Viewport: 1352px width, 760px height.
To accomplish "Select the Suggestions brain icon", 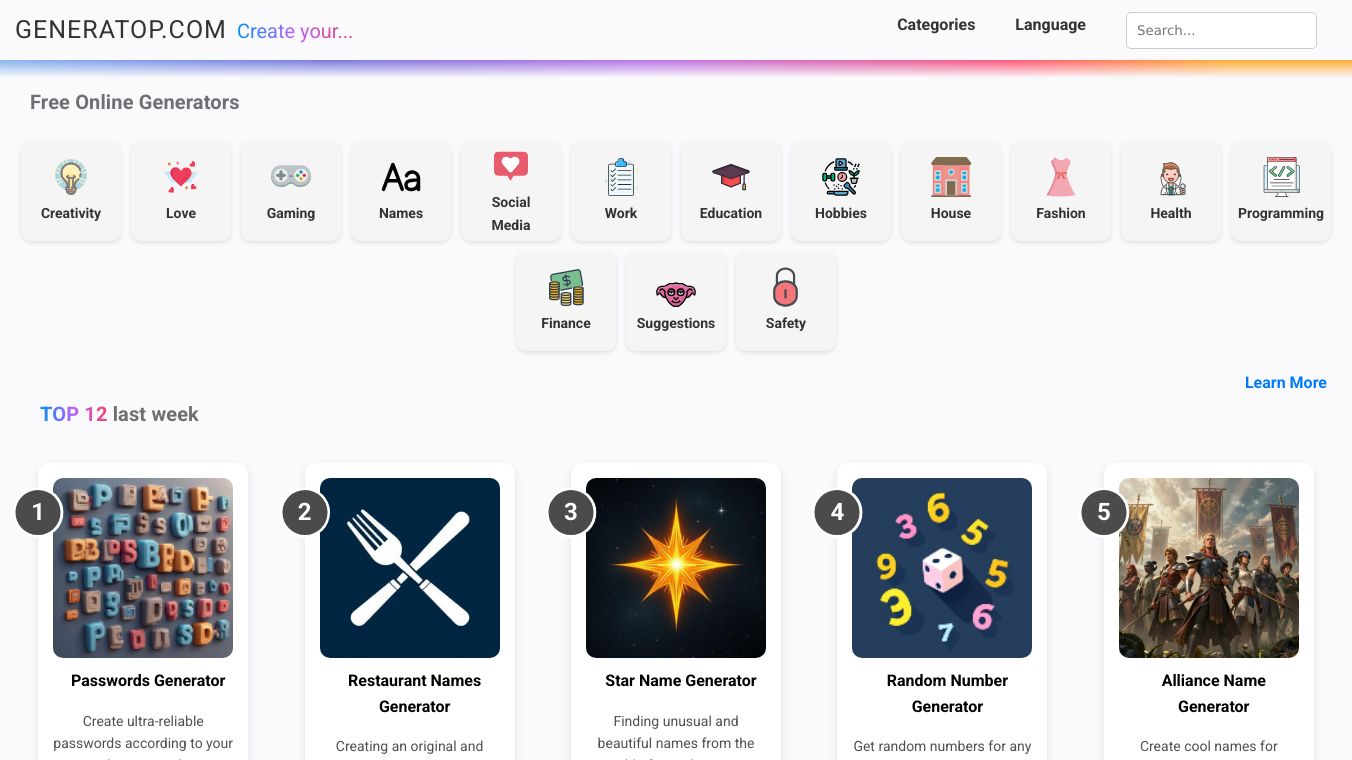I will 675,288.
